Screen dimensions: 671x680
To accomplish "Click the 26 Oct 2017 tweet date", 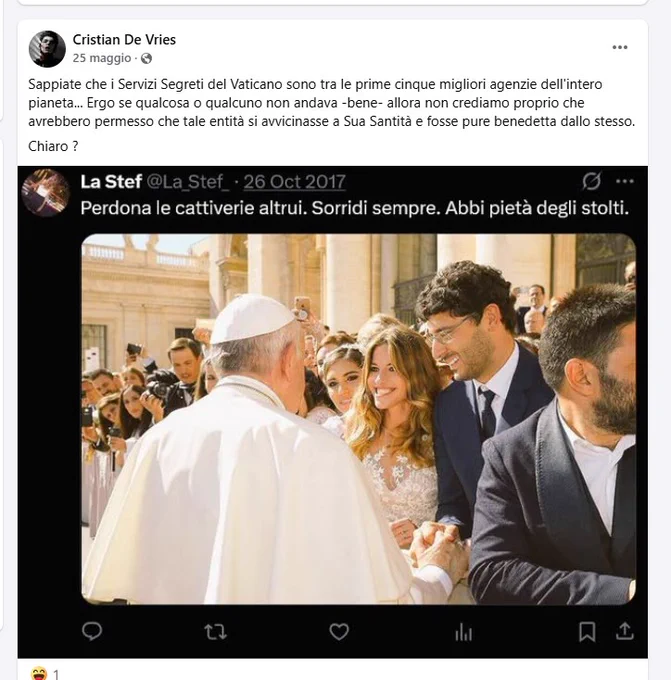I will (295, 182).
